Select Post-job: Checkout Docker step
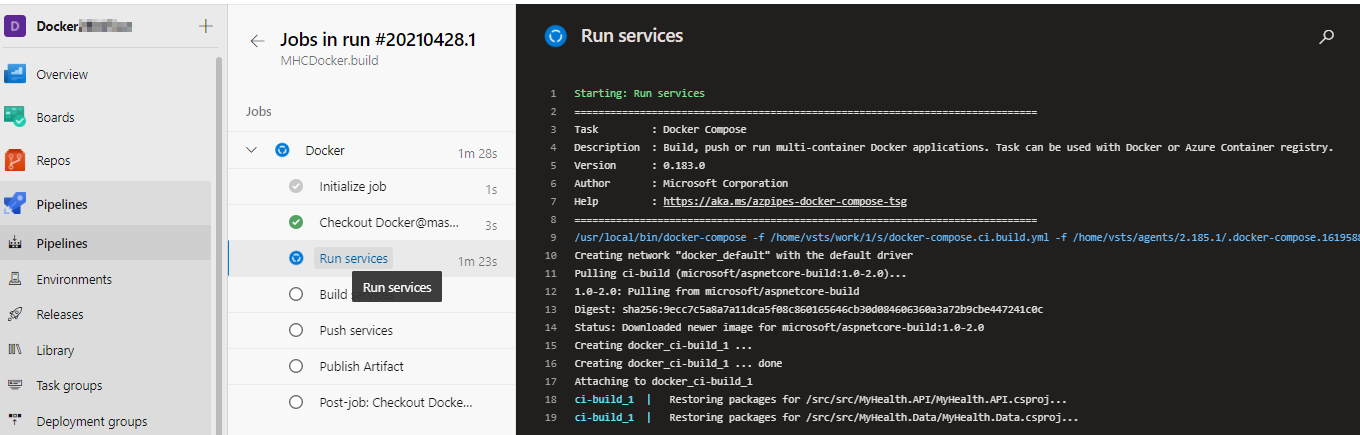The width and height of the screenshot is (1360, 435). 372,402
